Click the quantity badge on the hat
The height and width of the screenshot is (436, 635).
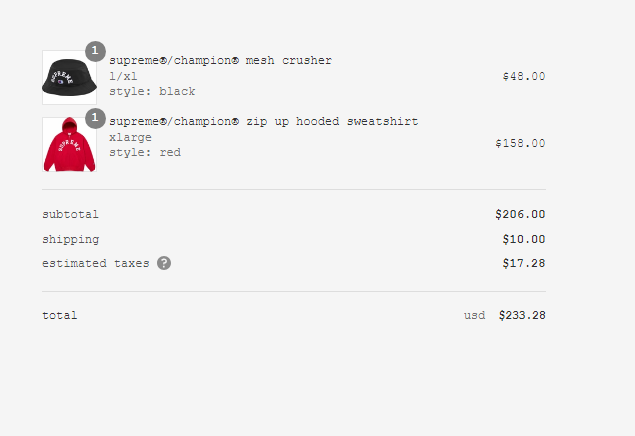[x=95, y=51]
